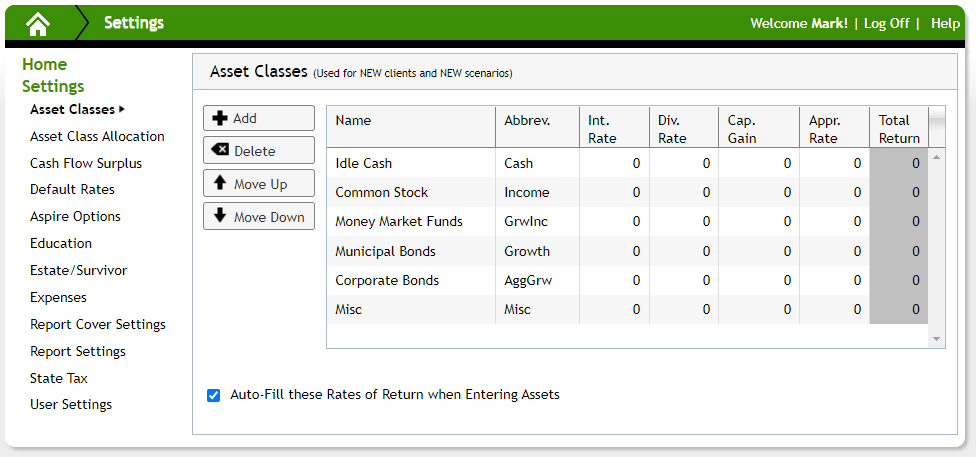976x457 pixels.
Task: Click the Delete backspace icon
Action: (x=220, y=151)
